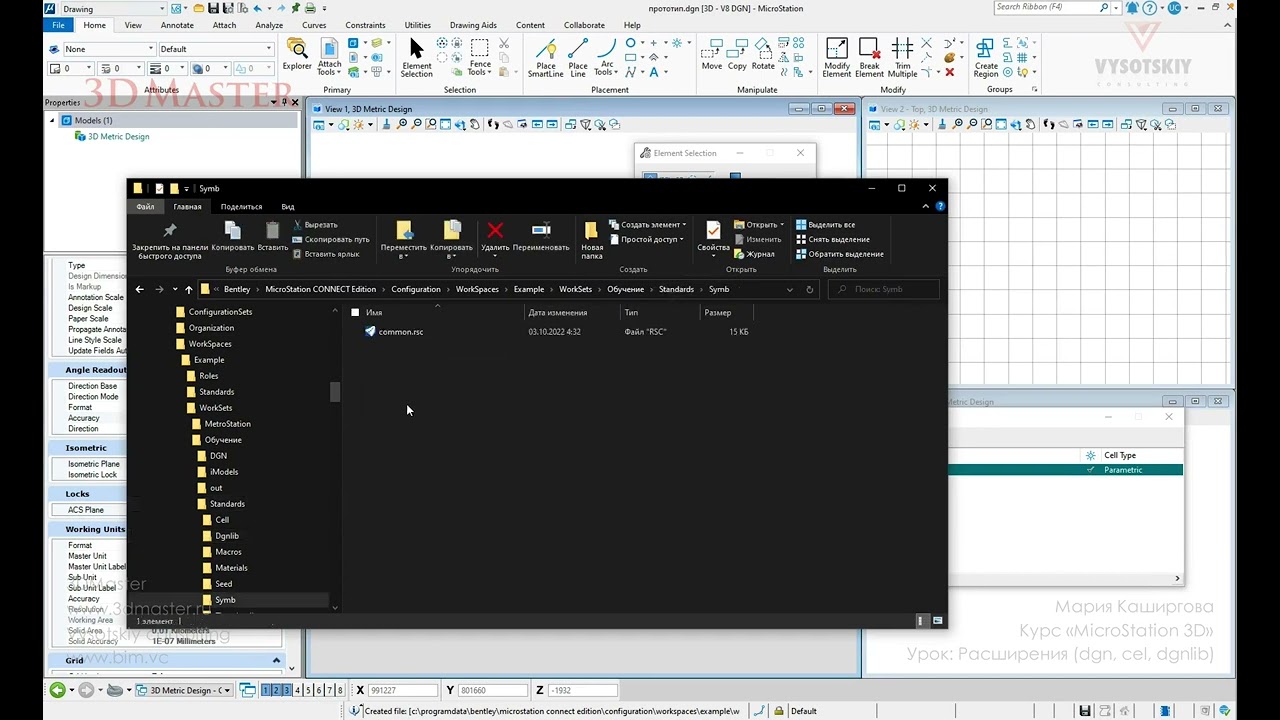Select the Element Selection tool
Screen dimensions: 1280x720
(x=416, y=58)
